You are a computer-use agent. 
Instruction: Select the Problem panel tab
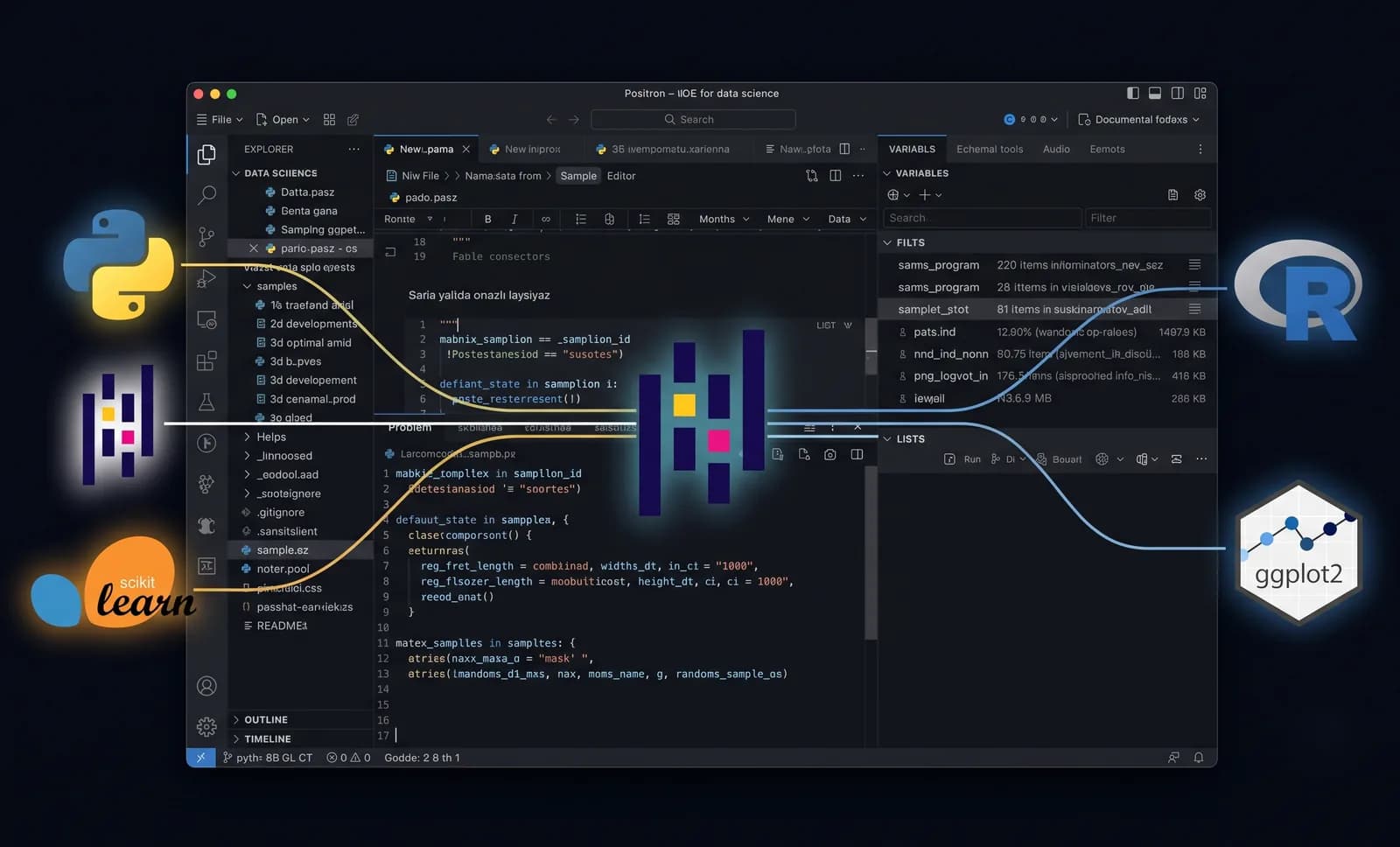(x=409, y=428)
